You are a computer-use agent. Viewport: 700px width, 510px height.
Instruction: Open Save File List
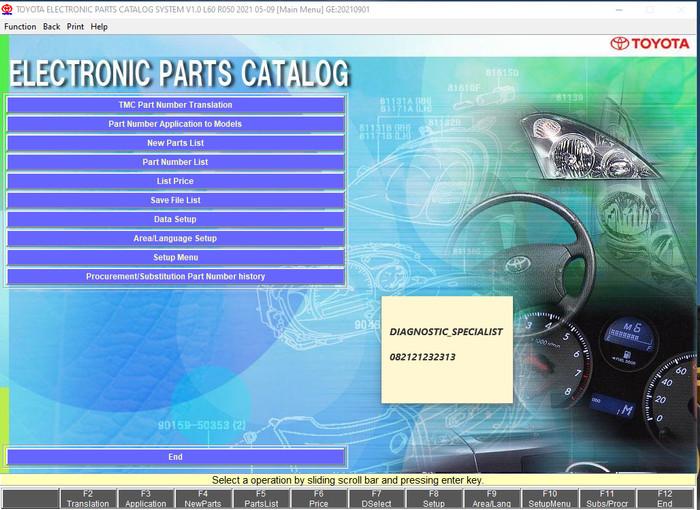(x=175, y=200)
